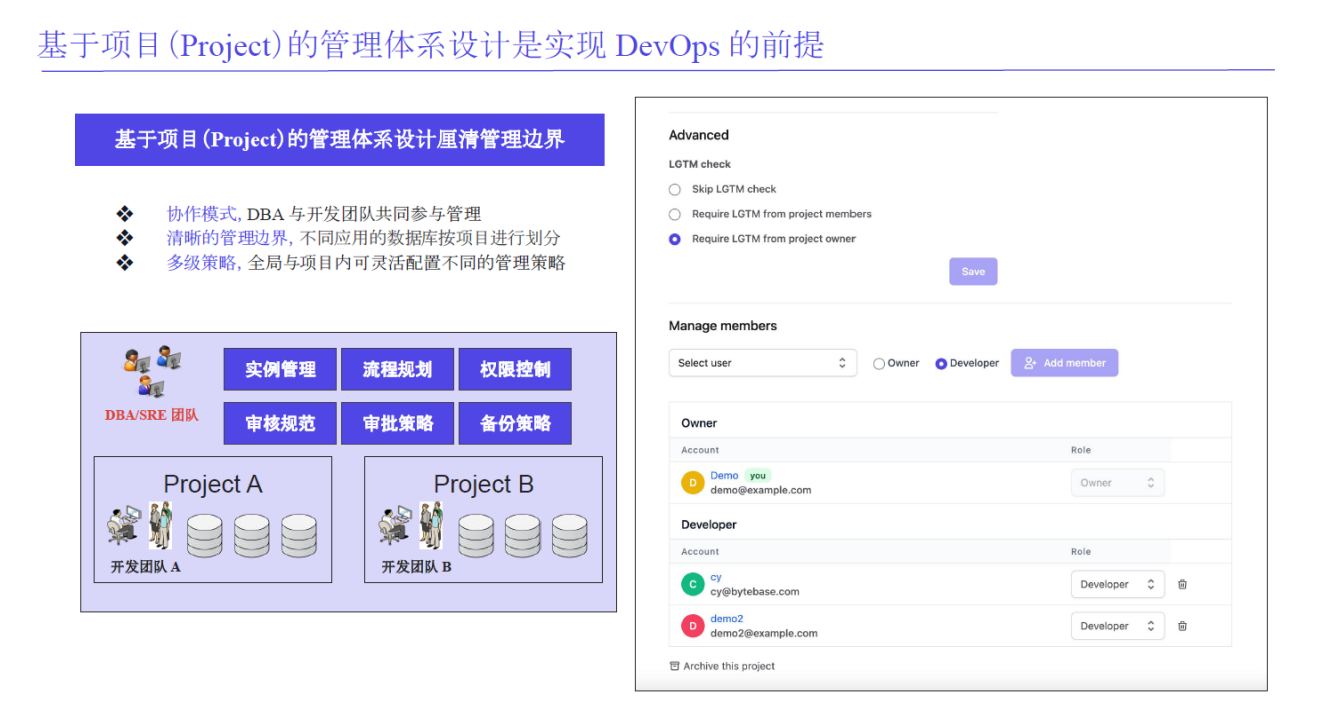Click the developer at desk icon in Project B
Screen dimensions: 1330x720
(395, 525)
